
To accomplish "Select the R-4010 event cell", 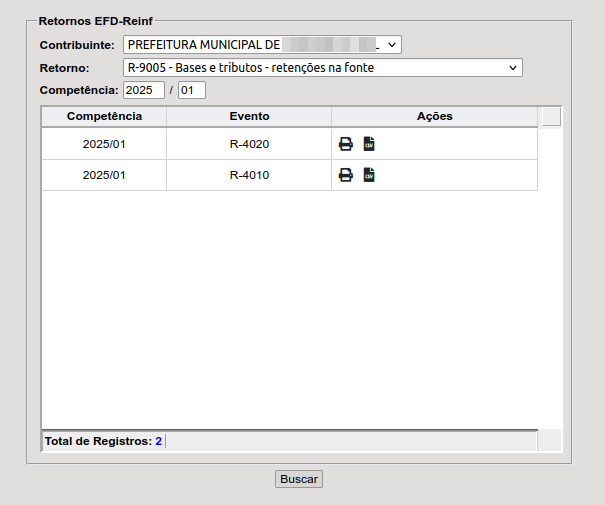I will click(x=249, y=175).
